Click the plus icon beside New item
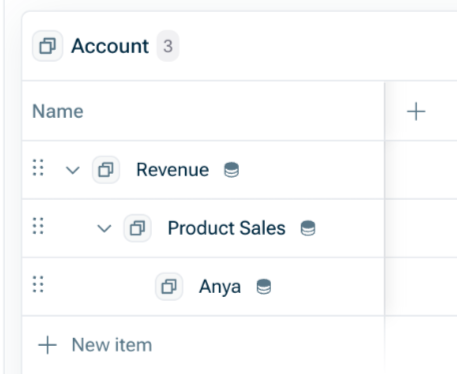Viewport: 457px width, 374px height. click(x=47, y=345)
